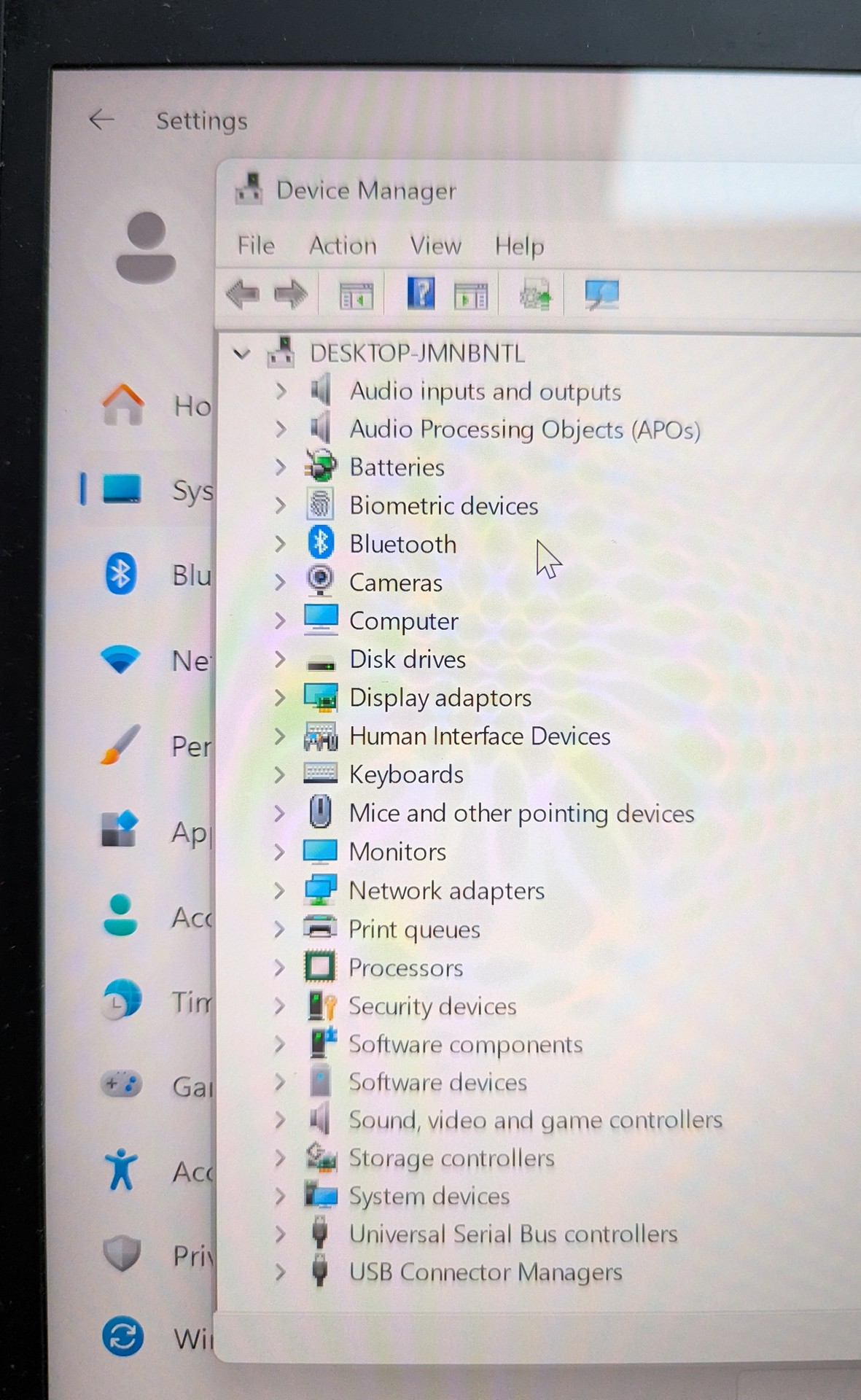861x1400 pixels.
Task: Click the toolbar Forward arrow in Device Manager
Action: (290, 294)
